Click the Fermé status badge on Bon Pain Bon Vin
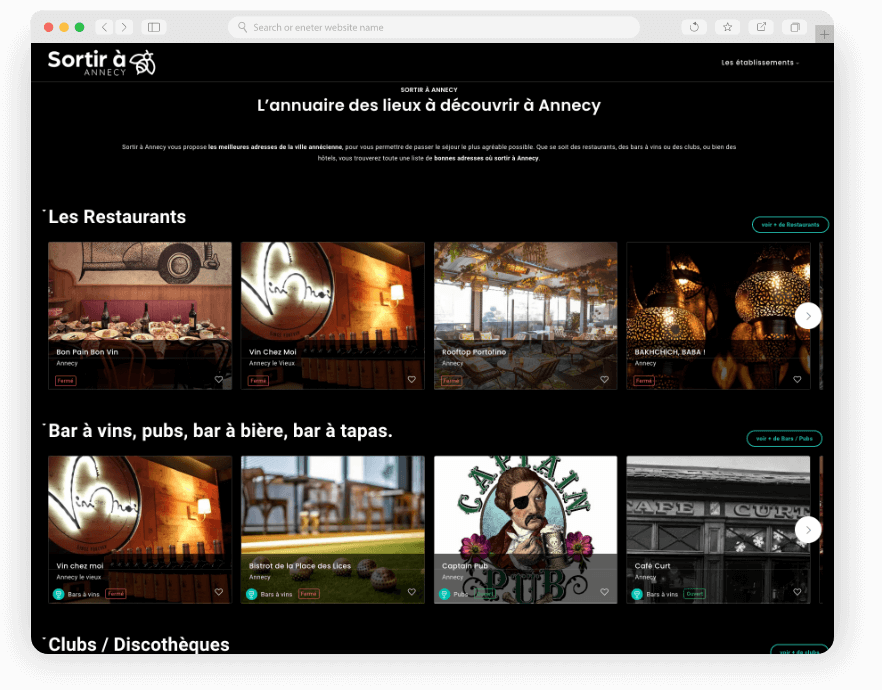The image size is (882, 690). tap(65, 381)
